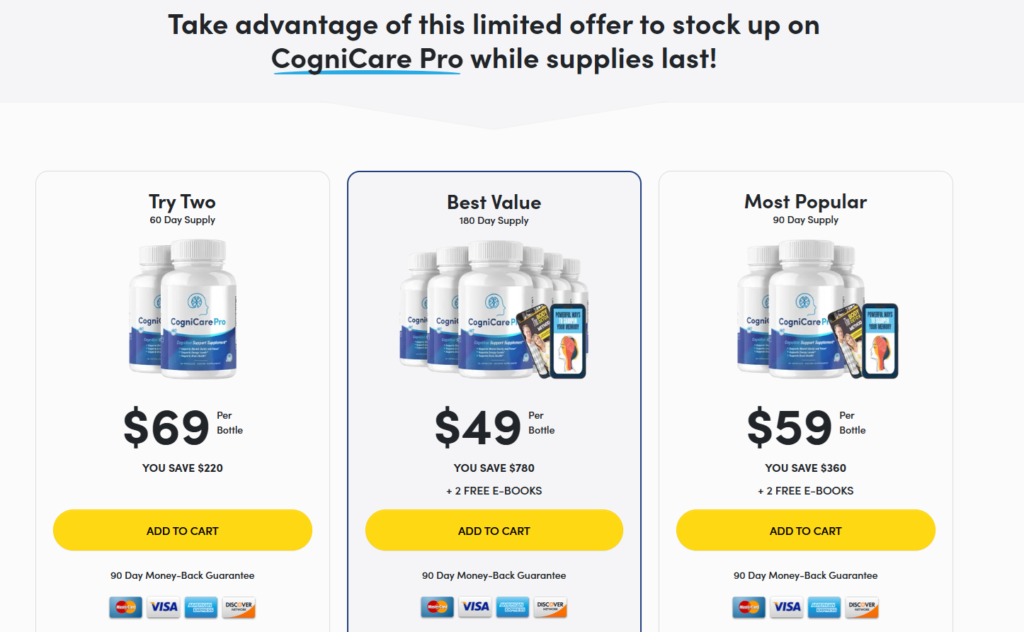
Task: Click the six-bottle Best Value product image
Action: [494, 310]
